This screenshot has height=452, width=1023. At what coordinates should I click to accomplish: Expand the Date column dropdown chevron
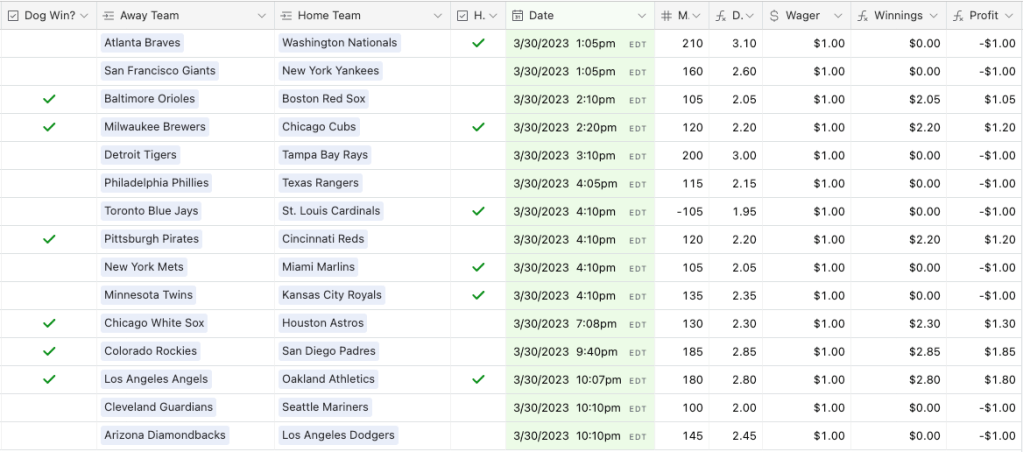(x=641, y=16)
